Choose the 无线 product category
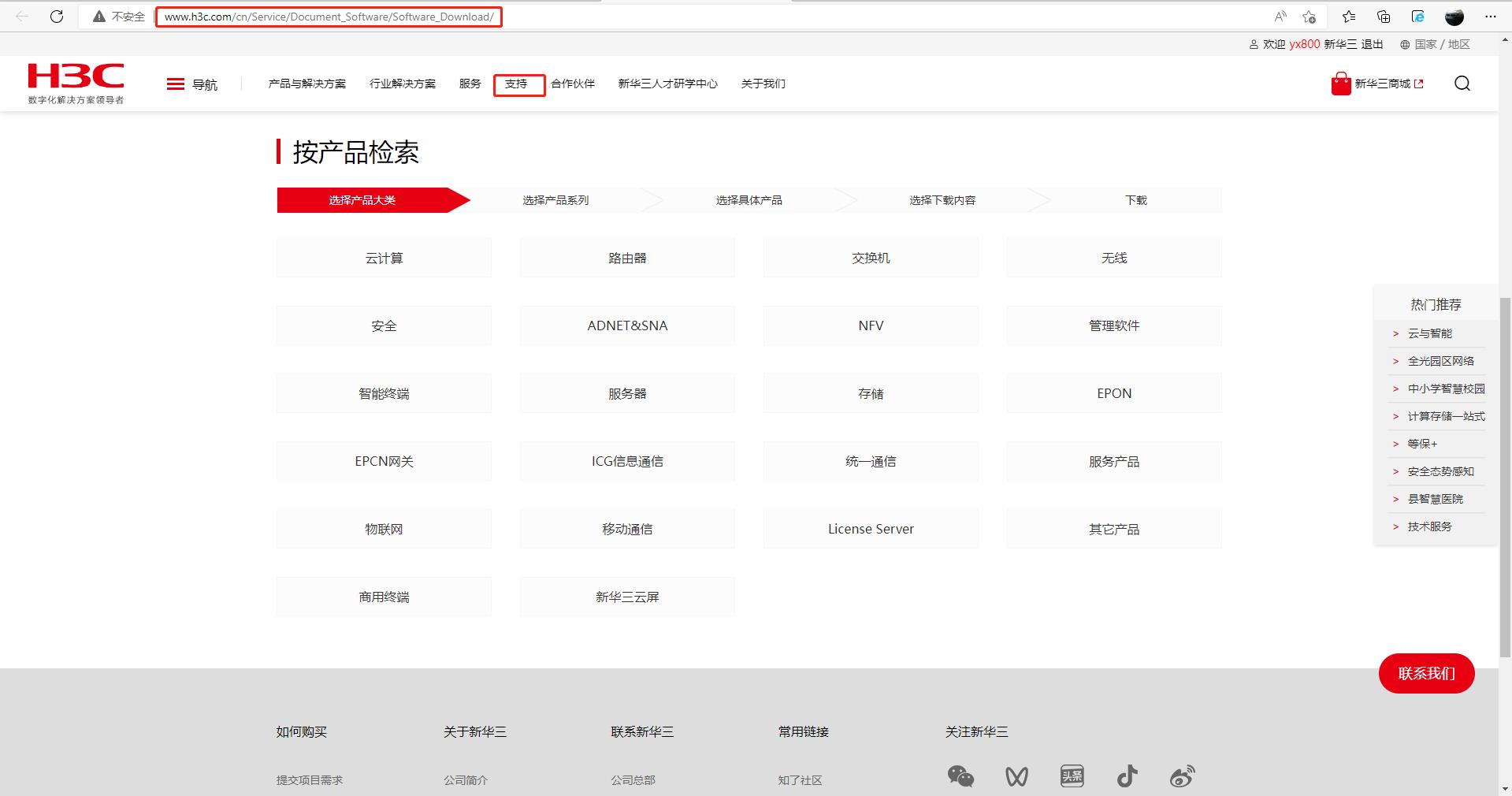Image resolution: width=1512 pixels, height=796 pixels. point(1114,258)
